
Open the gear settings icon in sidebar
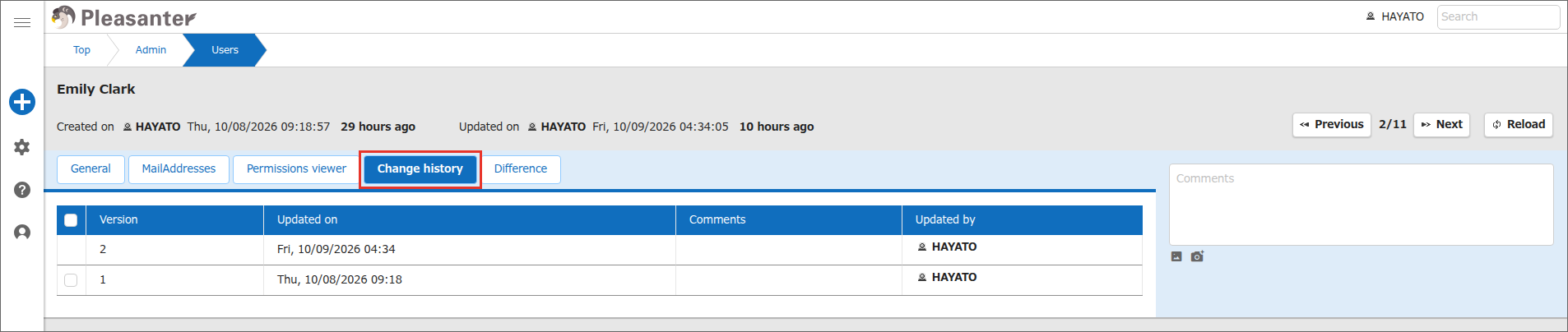(22, 147)
